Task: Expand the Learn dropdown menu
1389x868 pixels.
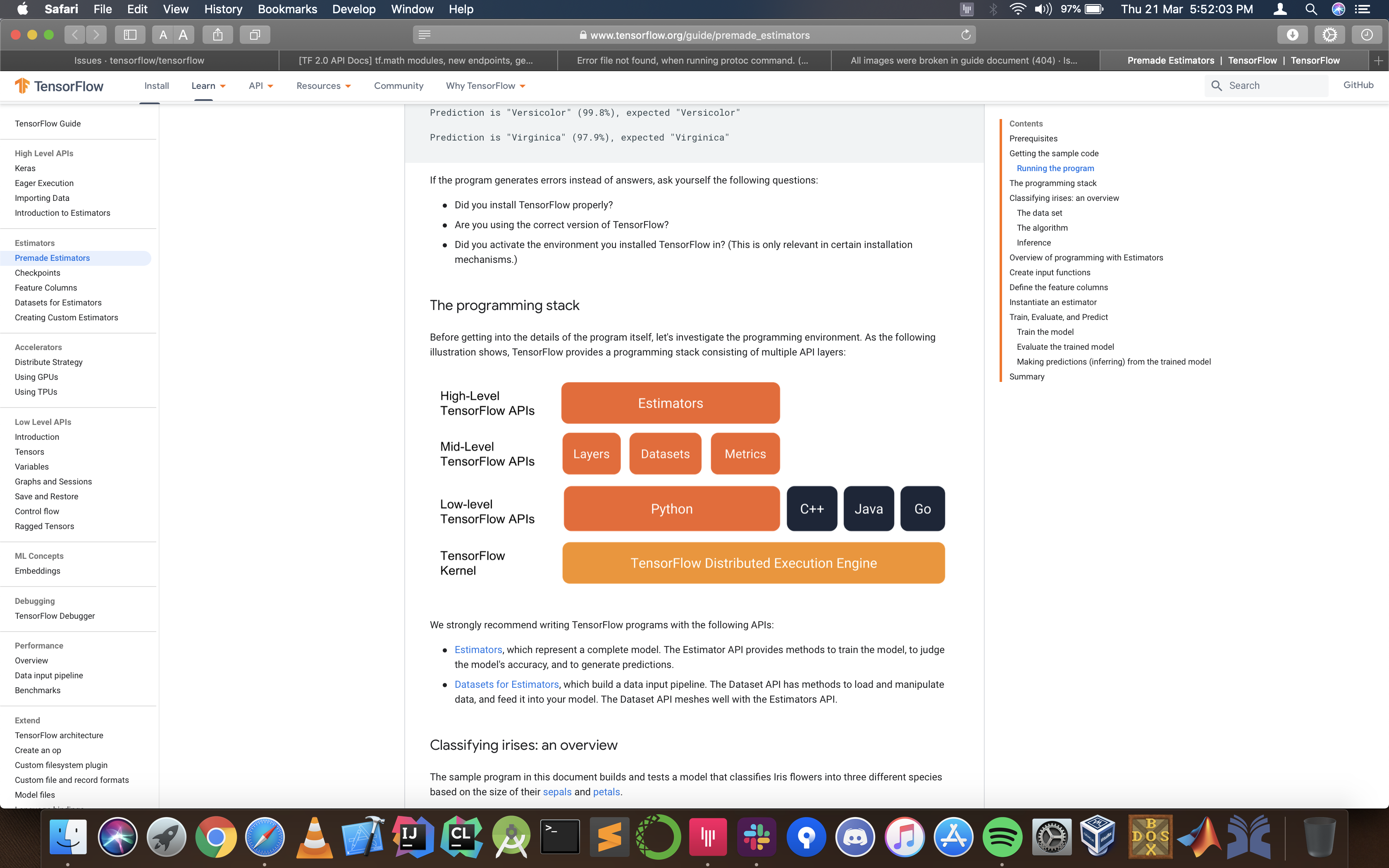Action: click(208, 86)
